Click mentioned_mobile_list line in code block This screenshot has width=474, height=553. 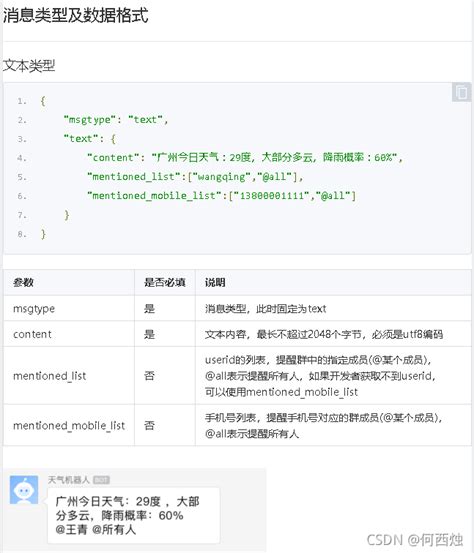coord(221,195)
